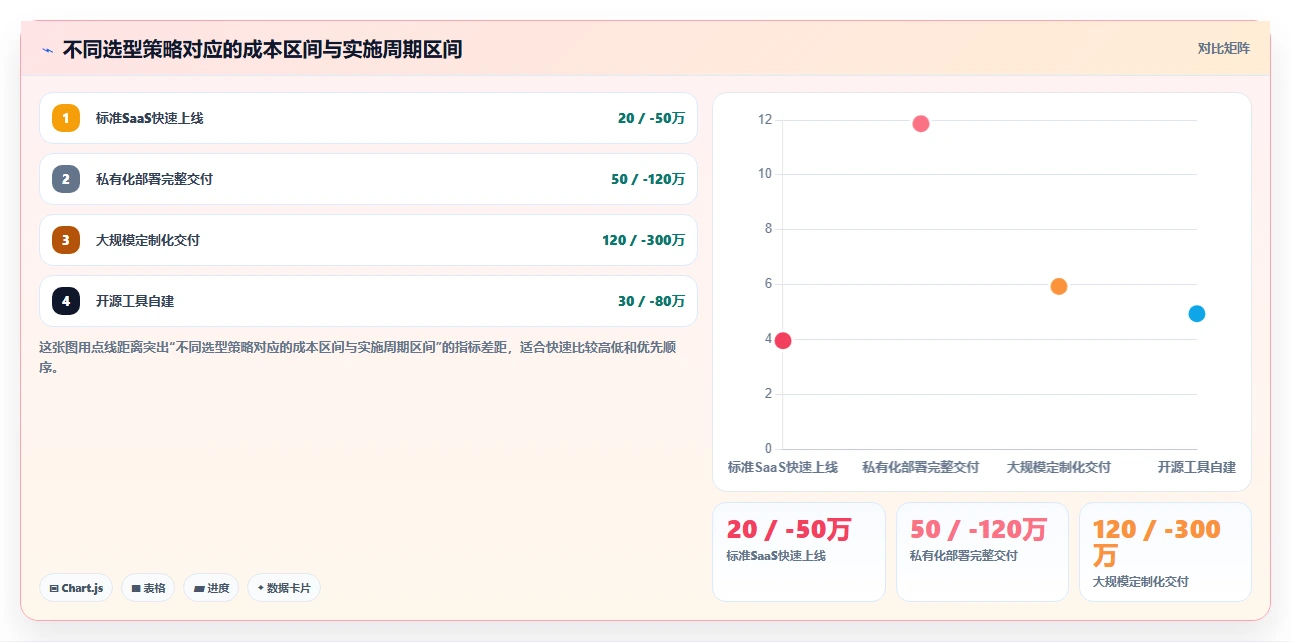Click the header icon beside the title

[x=47, y=50]
